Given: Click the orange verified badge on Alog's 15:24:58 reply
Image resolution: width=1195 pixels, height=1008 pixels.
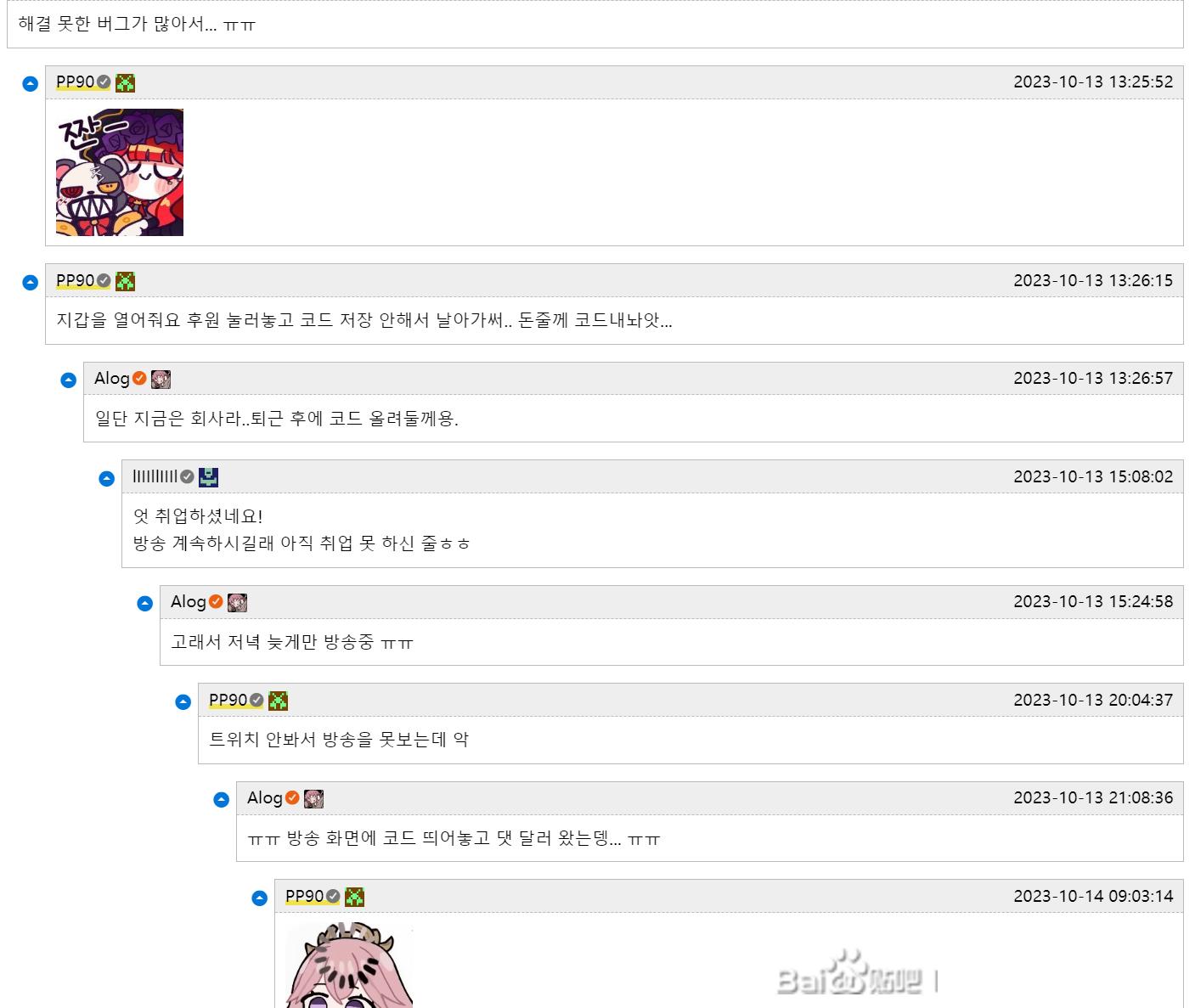Looking at the screenshot, I should coord(216,601).
